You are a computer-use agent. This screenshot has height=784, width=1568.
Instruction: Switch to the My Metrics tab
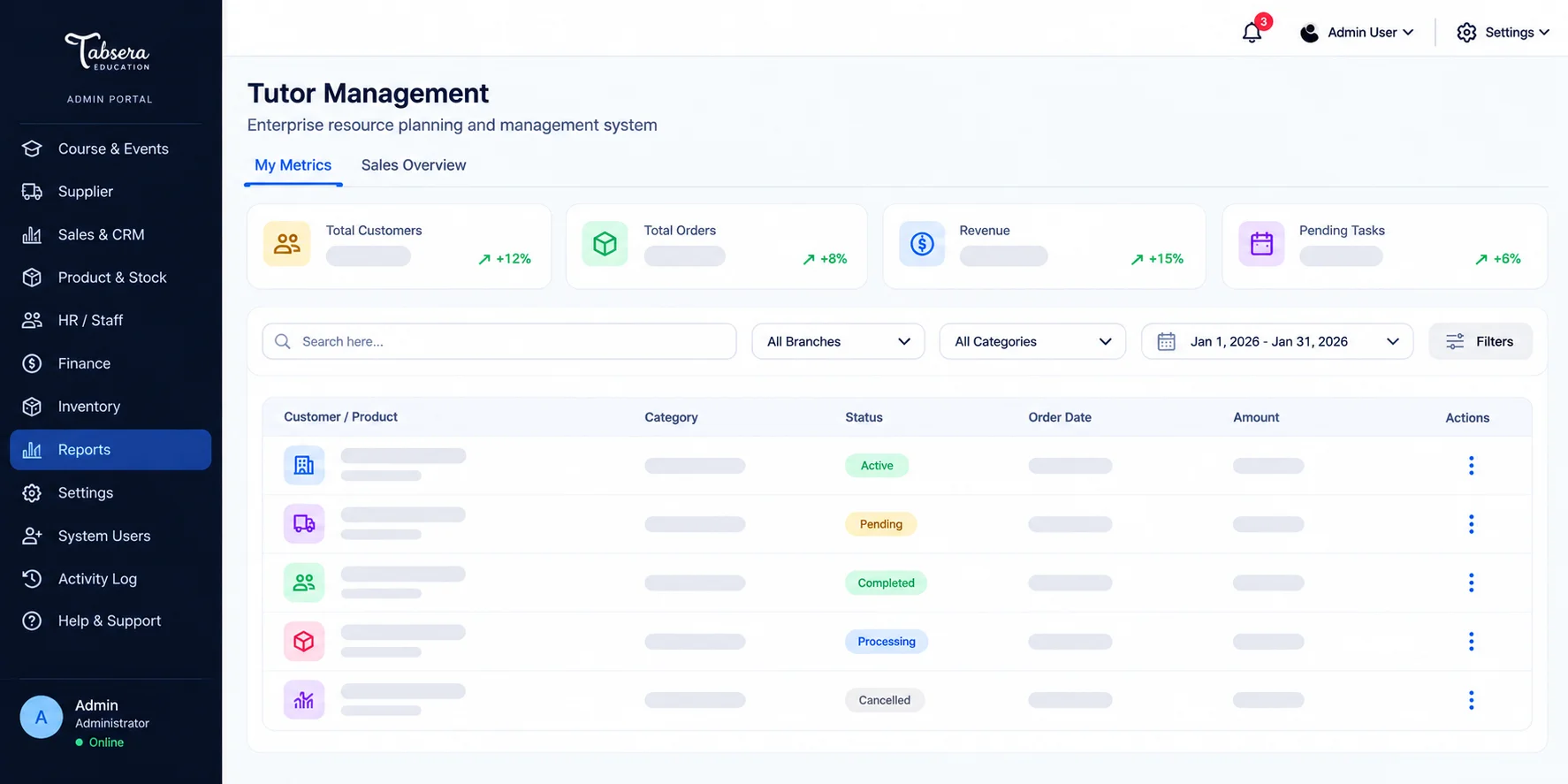(293, 165)
